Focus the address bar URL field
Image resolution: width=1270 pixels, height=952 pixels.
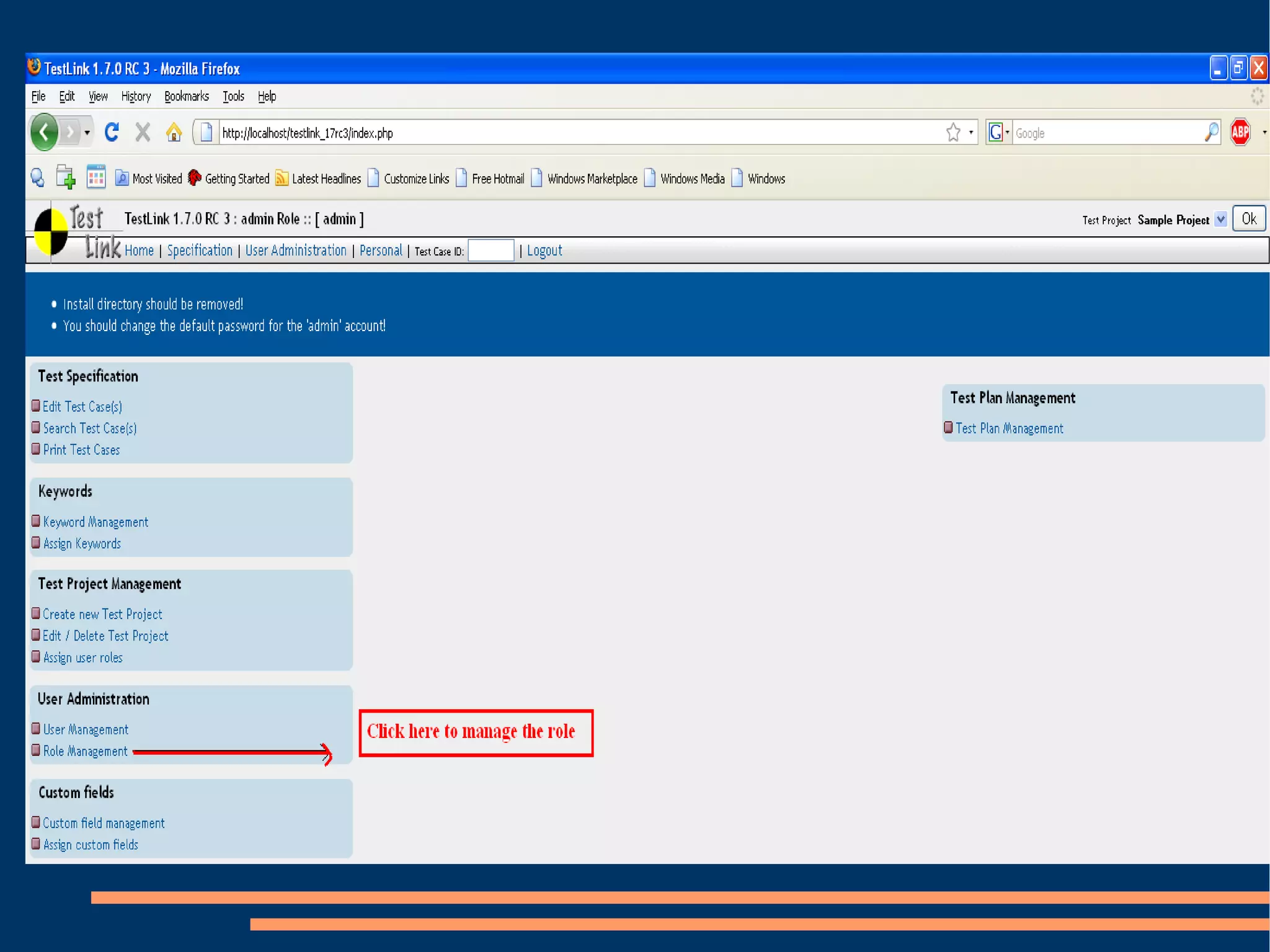coord(580,133)
